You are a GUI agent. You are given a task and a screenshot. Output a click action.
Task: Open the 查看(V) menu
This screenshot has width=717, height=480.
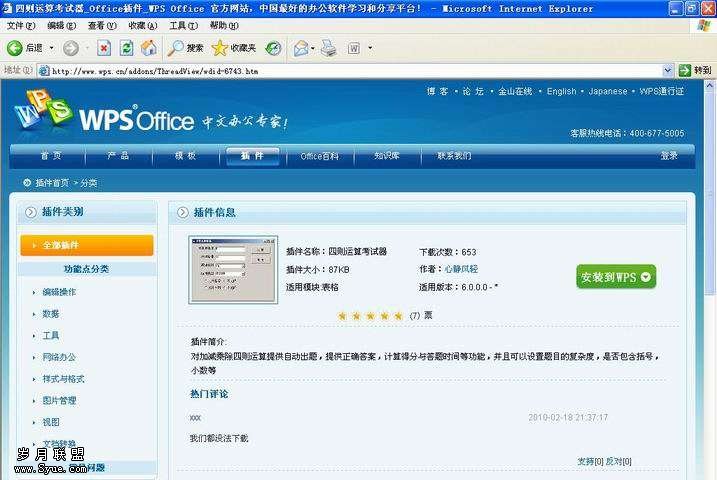(x=102, y=26)
